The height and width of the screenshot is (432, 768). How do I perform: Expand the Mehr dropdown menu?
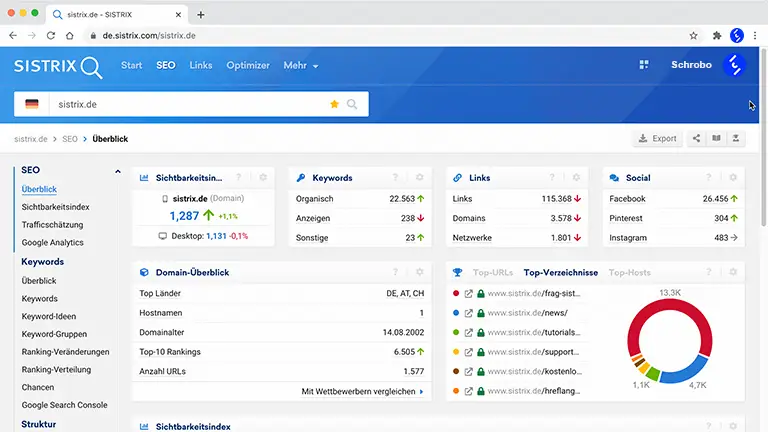[x=301, y=65]
